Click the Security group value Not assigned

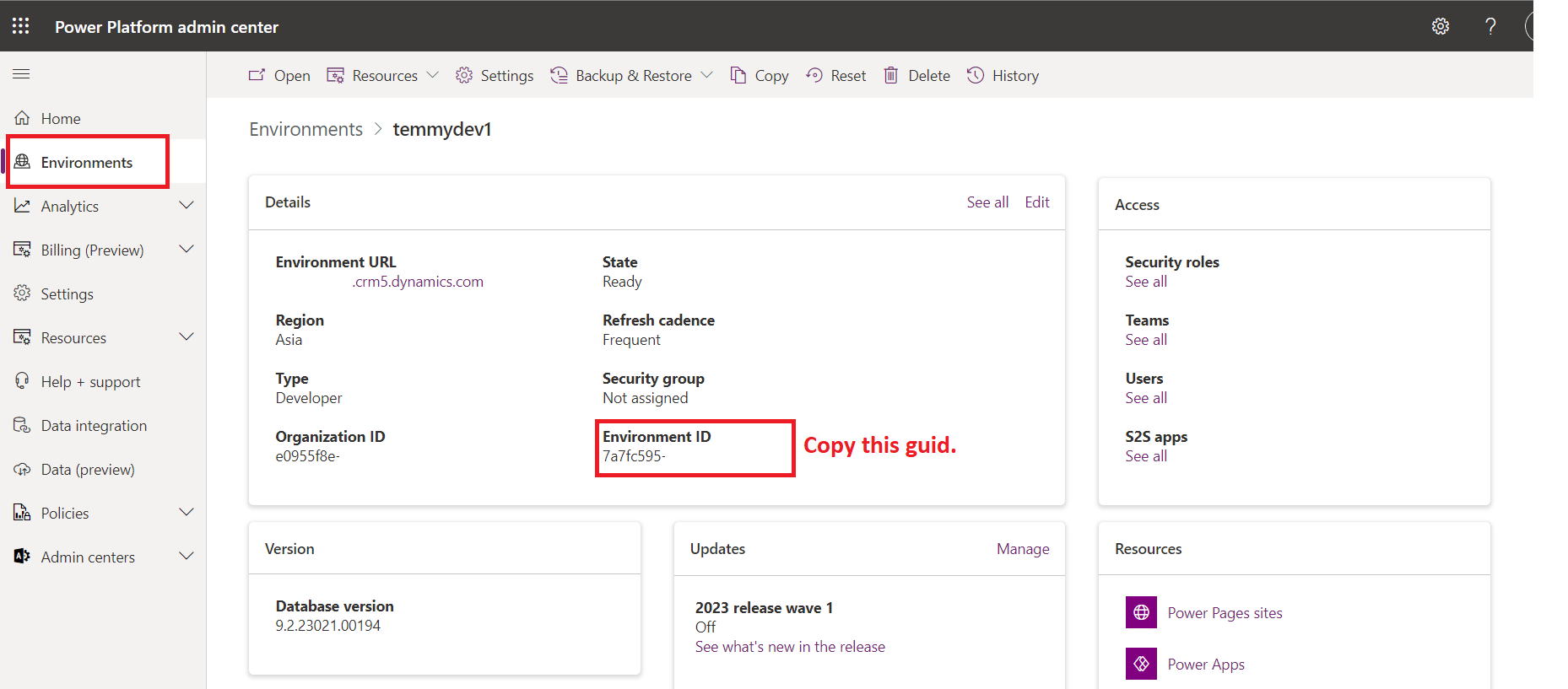(x=645, y=398)
